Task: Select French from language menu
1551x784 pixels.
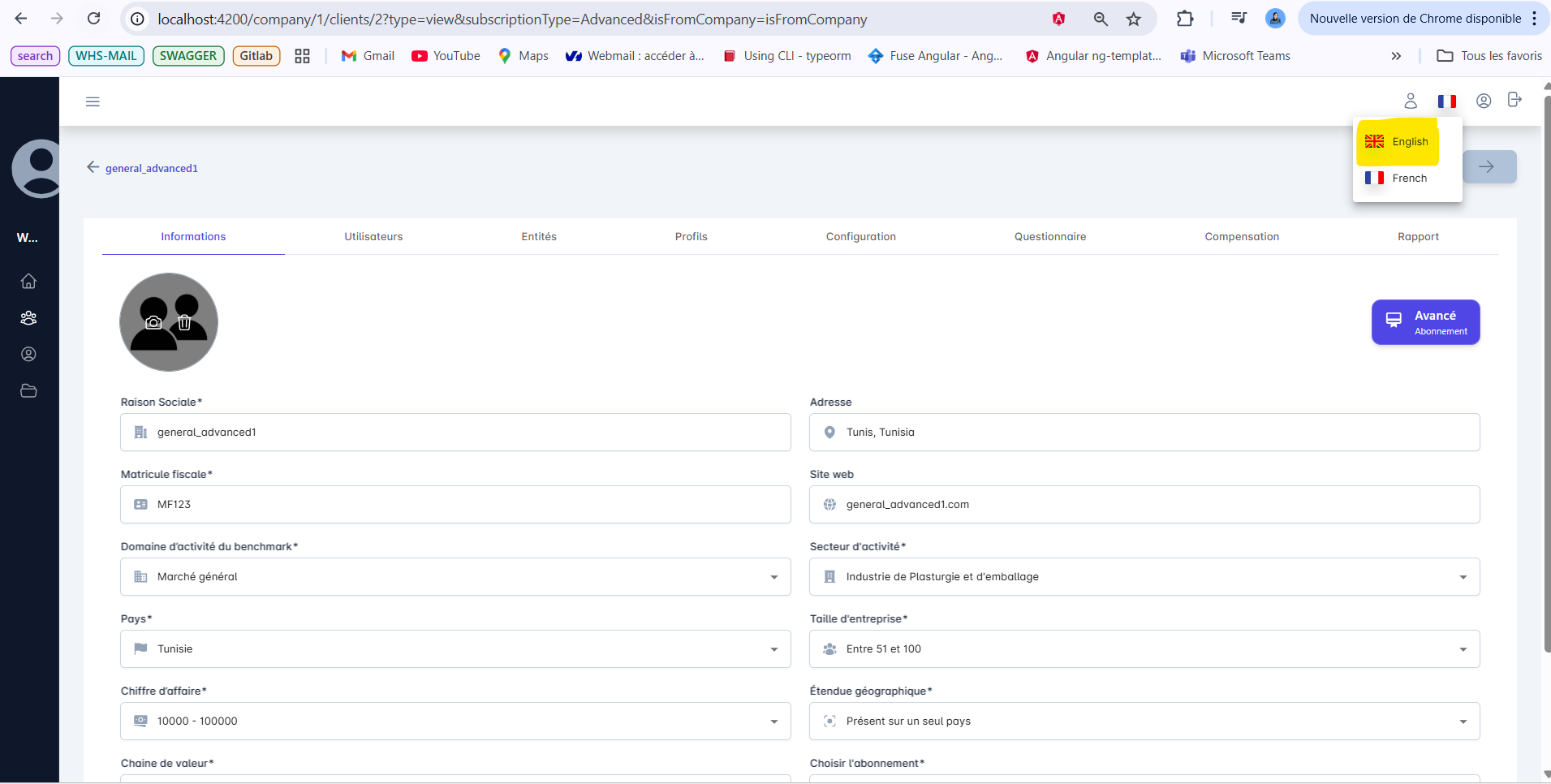Action: tap(1398, 179)
